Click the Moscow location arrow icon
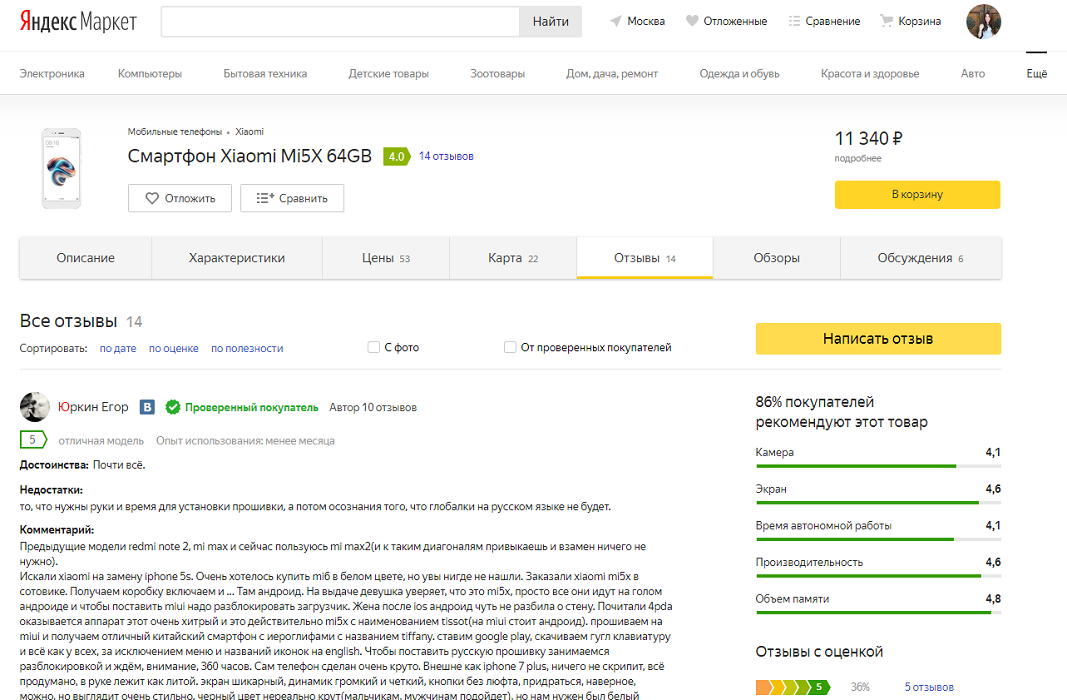 tap(616, 21)
